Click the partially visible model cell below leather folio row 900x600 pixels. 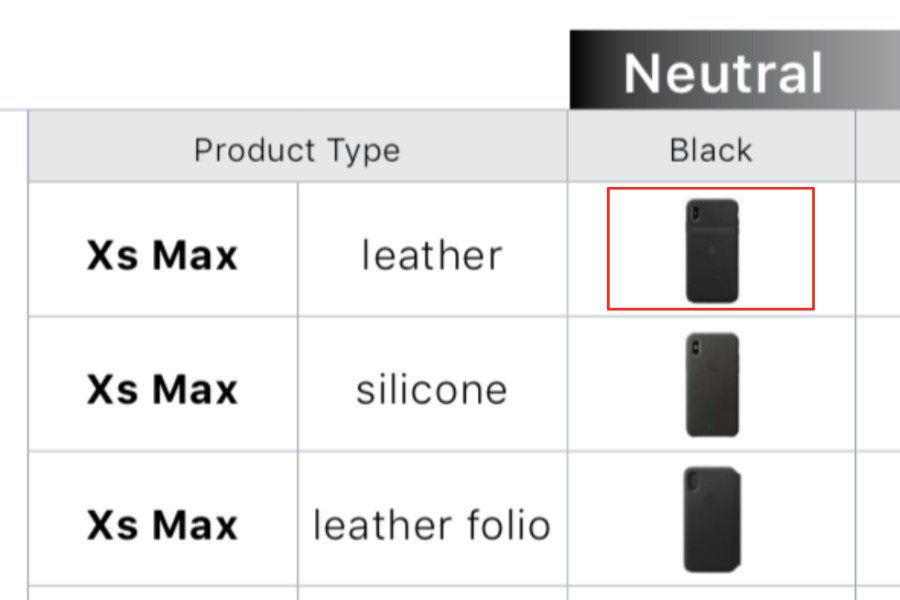click(x=163, y=594)
